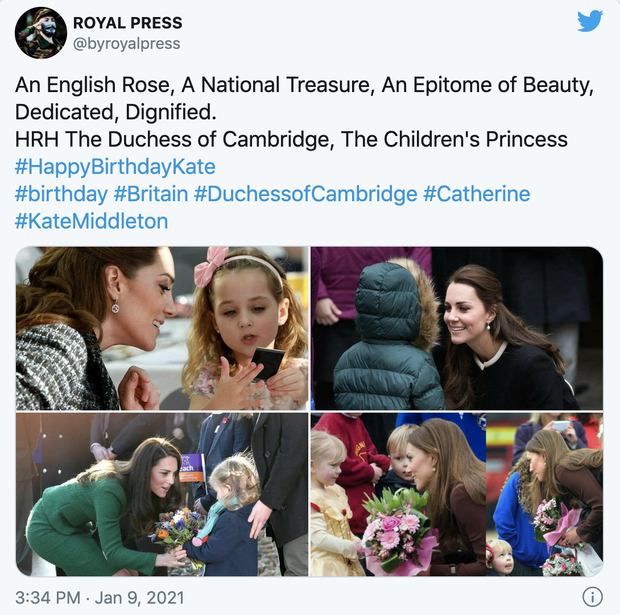Open the #birthday hashtag
This screenshot has height=615, width=620.
[x=61, y=194]
